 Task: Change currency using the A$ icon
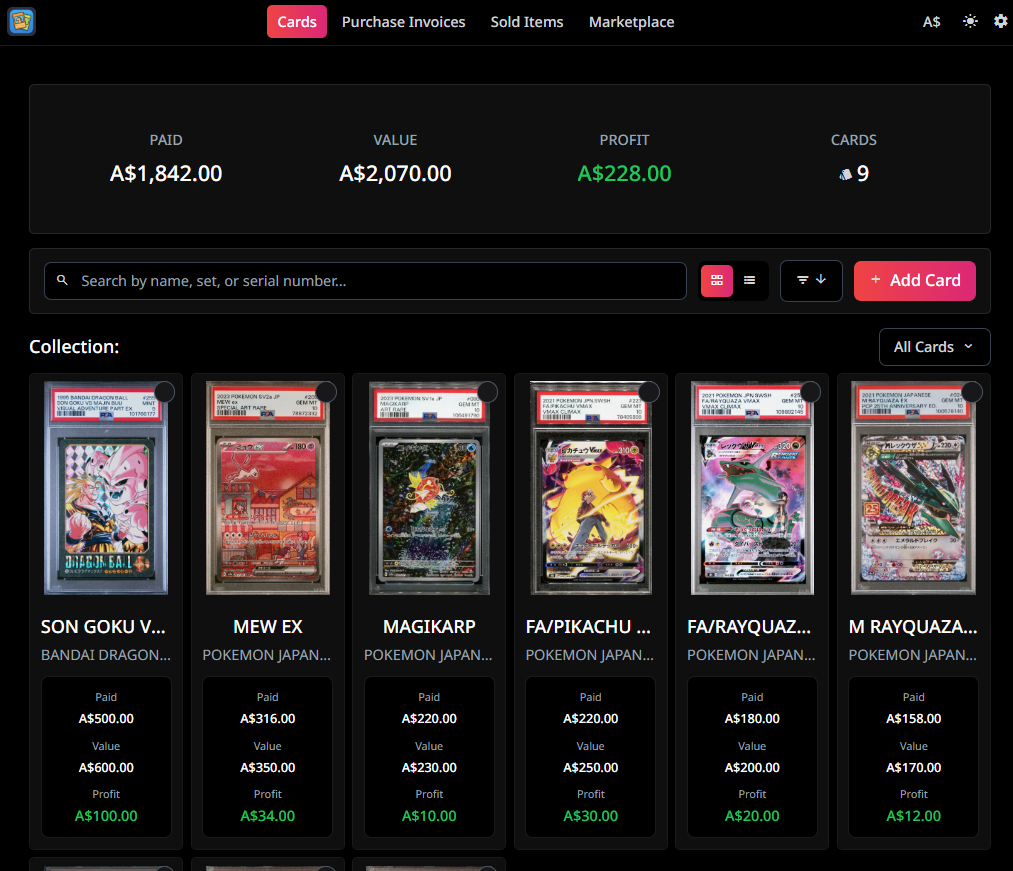[931, 21]
